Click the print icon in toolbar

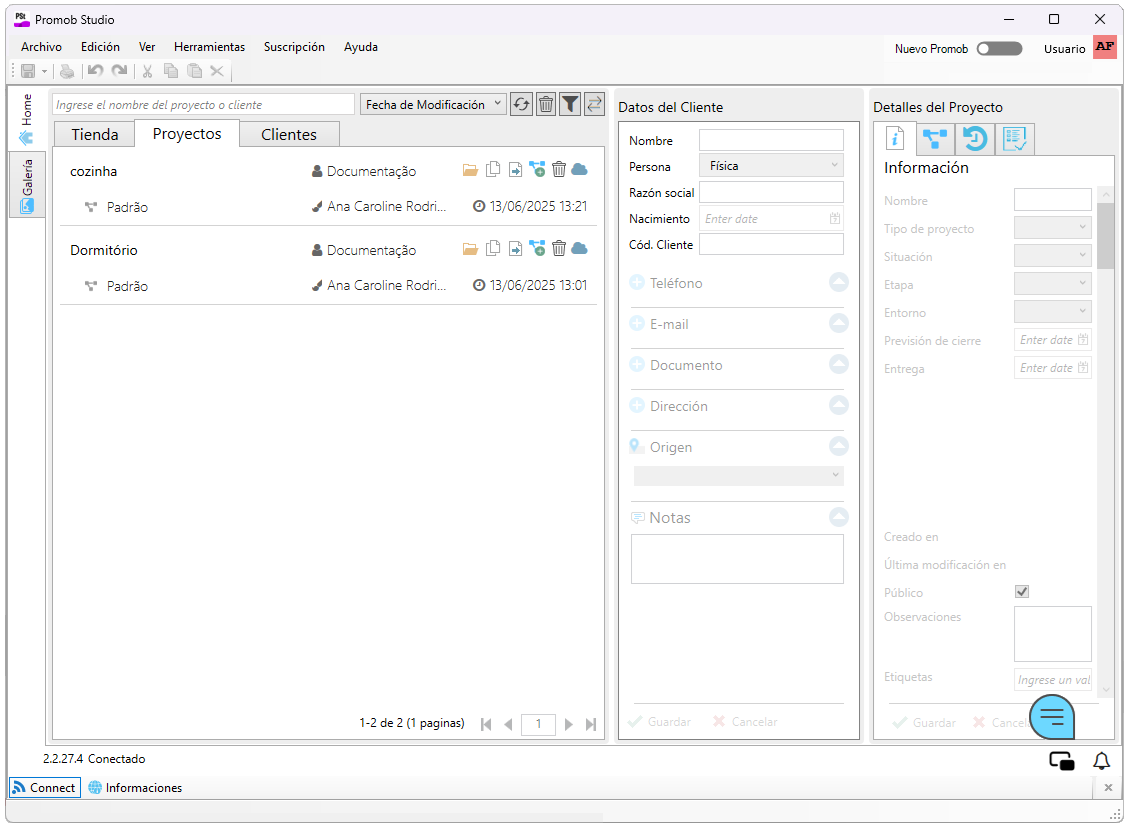point(67,71)
